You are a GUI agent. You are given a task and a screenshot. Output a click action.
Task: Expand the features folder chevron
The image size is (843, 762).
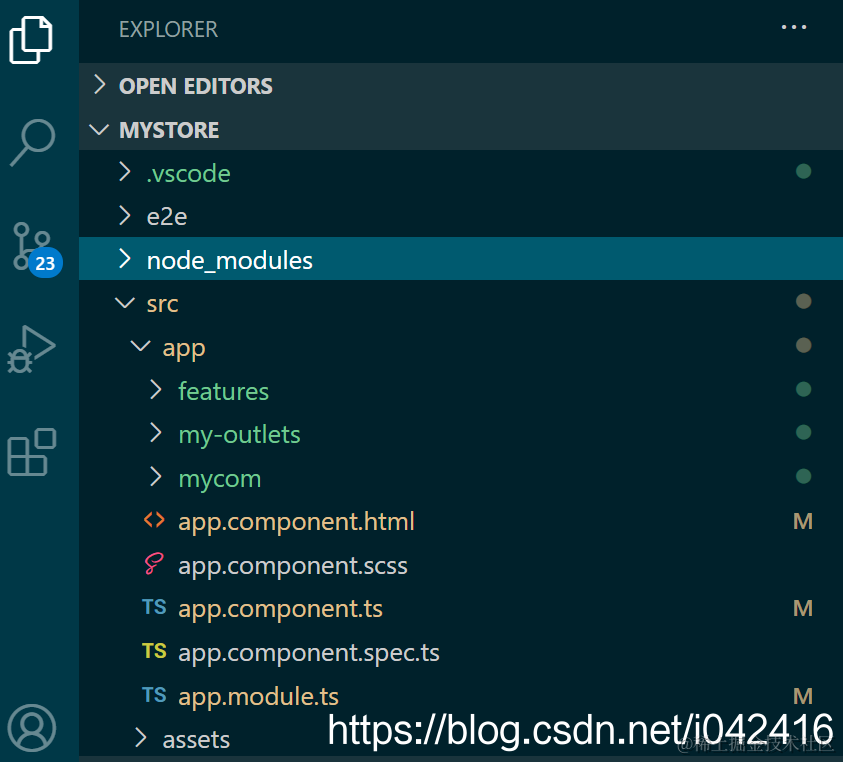point(156,389)
